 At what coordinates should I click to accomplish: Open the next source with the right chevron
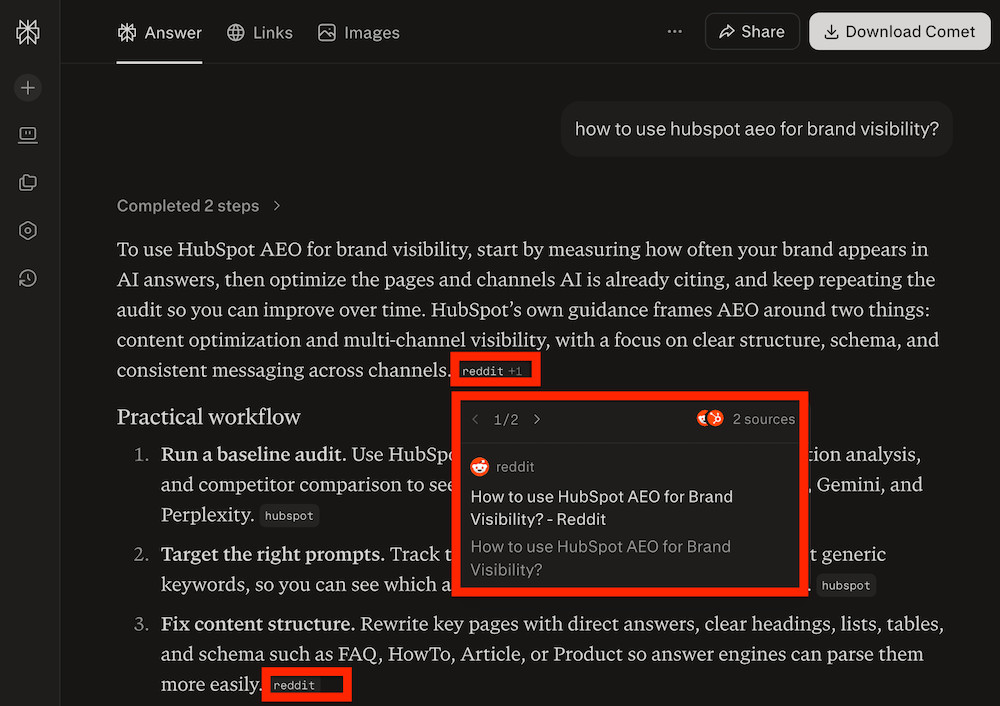(537, 419)
